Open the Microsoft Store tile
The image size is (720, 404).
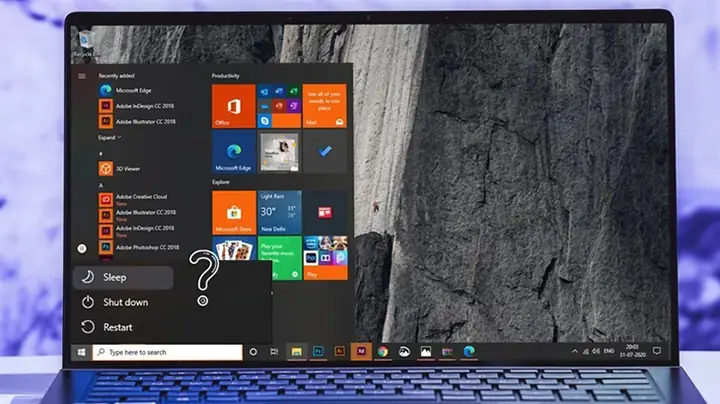[234, 213]
